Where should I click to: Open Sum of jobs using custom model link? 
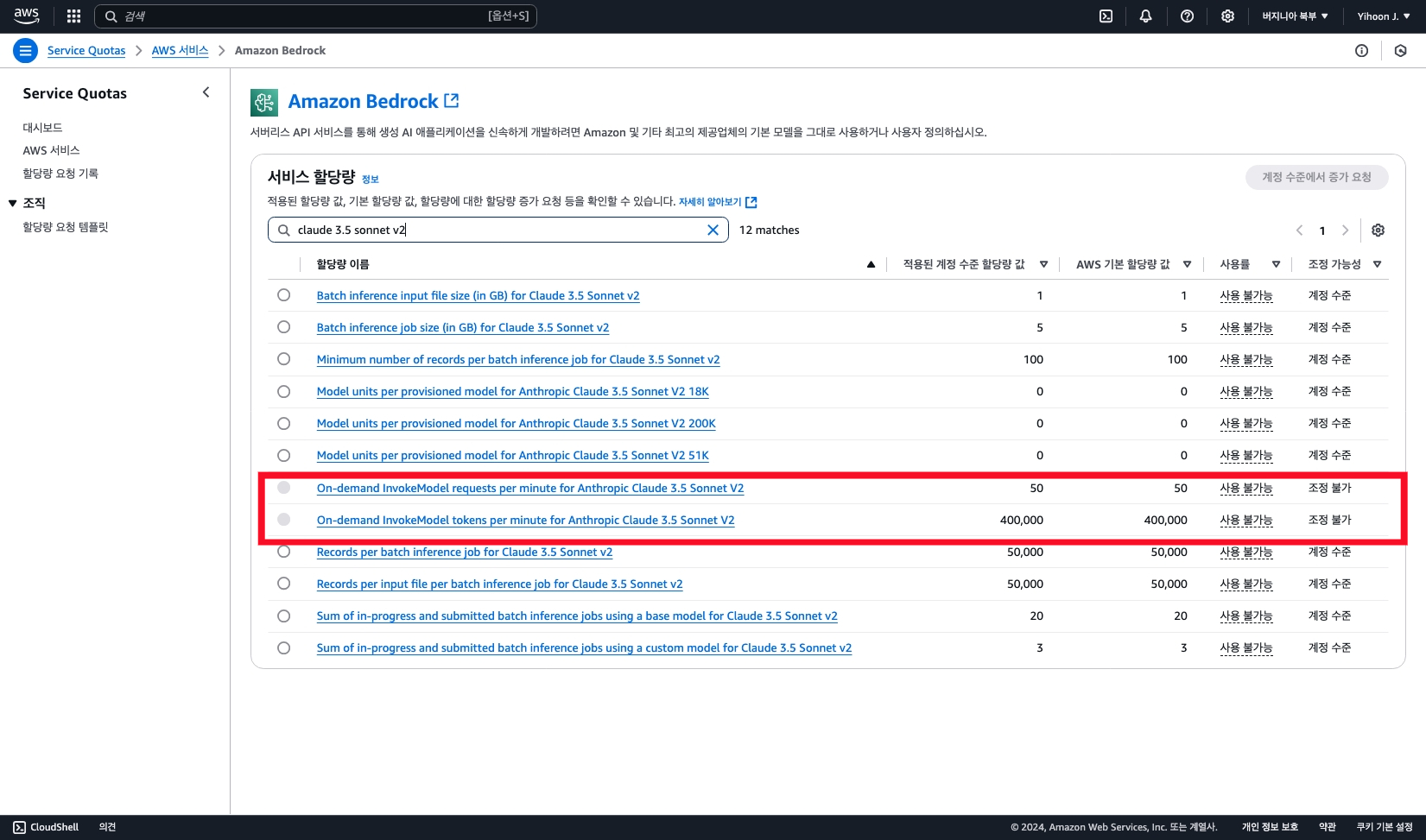pos(584,648)
